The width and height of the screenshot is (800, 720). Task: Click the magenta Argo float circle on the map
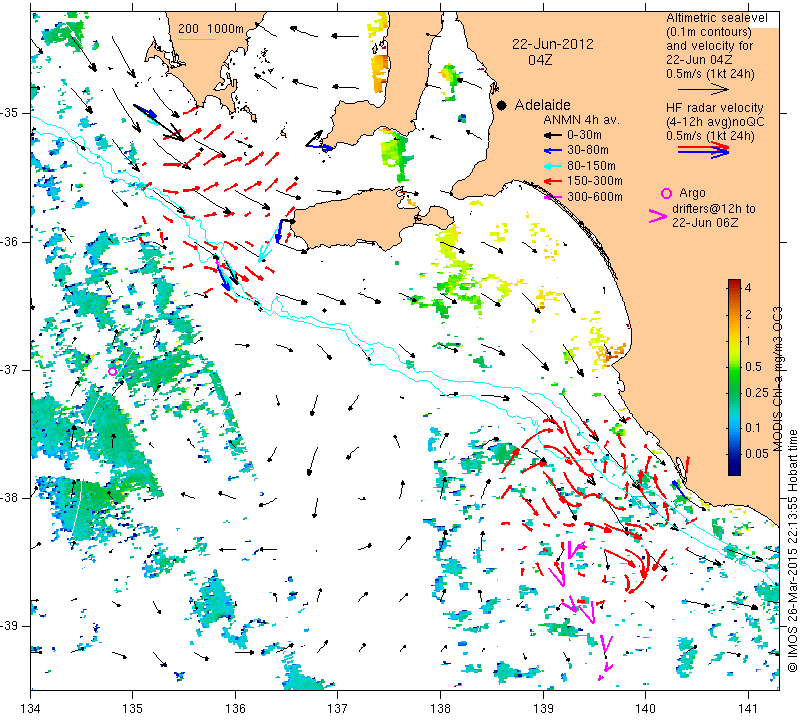tap(113, 371)
